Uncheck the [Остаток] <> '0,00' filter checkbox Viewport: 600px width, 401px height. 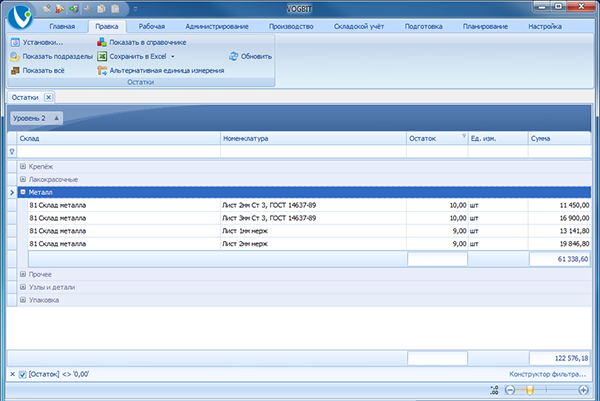(23, 373)
